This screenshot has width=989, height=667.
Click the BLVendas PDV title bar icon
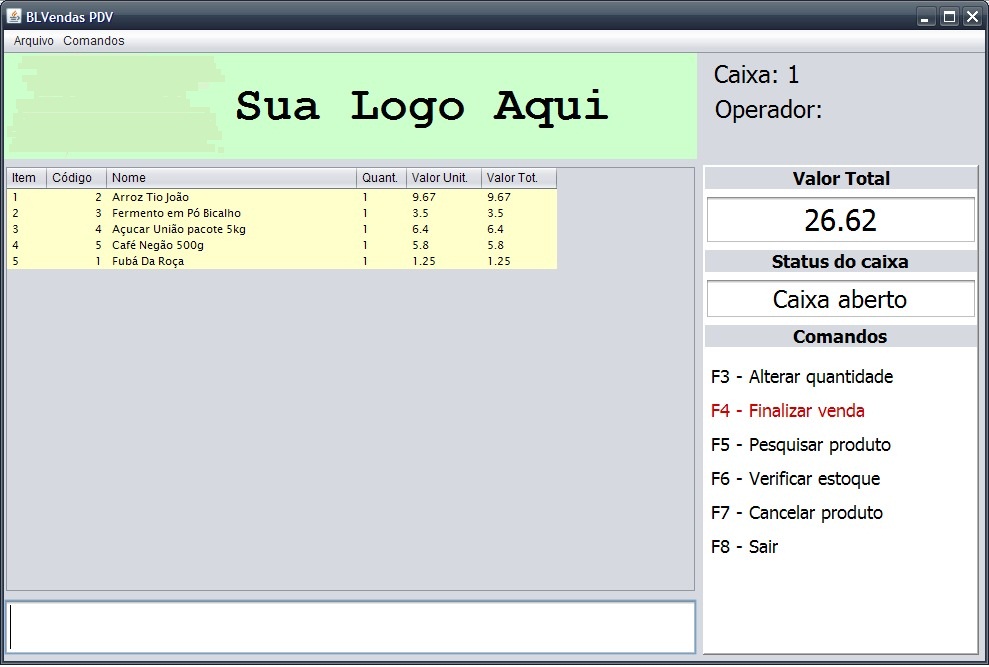click(14, 16)
